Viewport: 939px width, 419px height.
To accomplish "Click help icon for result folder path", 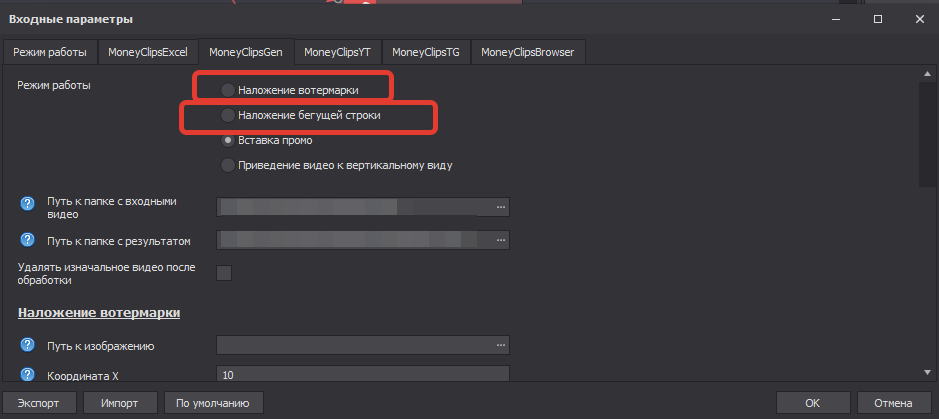I will tap(28, 240).
